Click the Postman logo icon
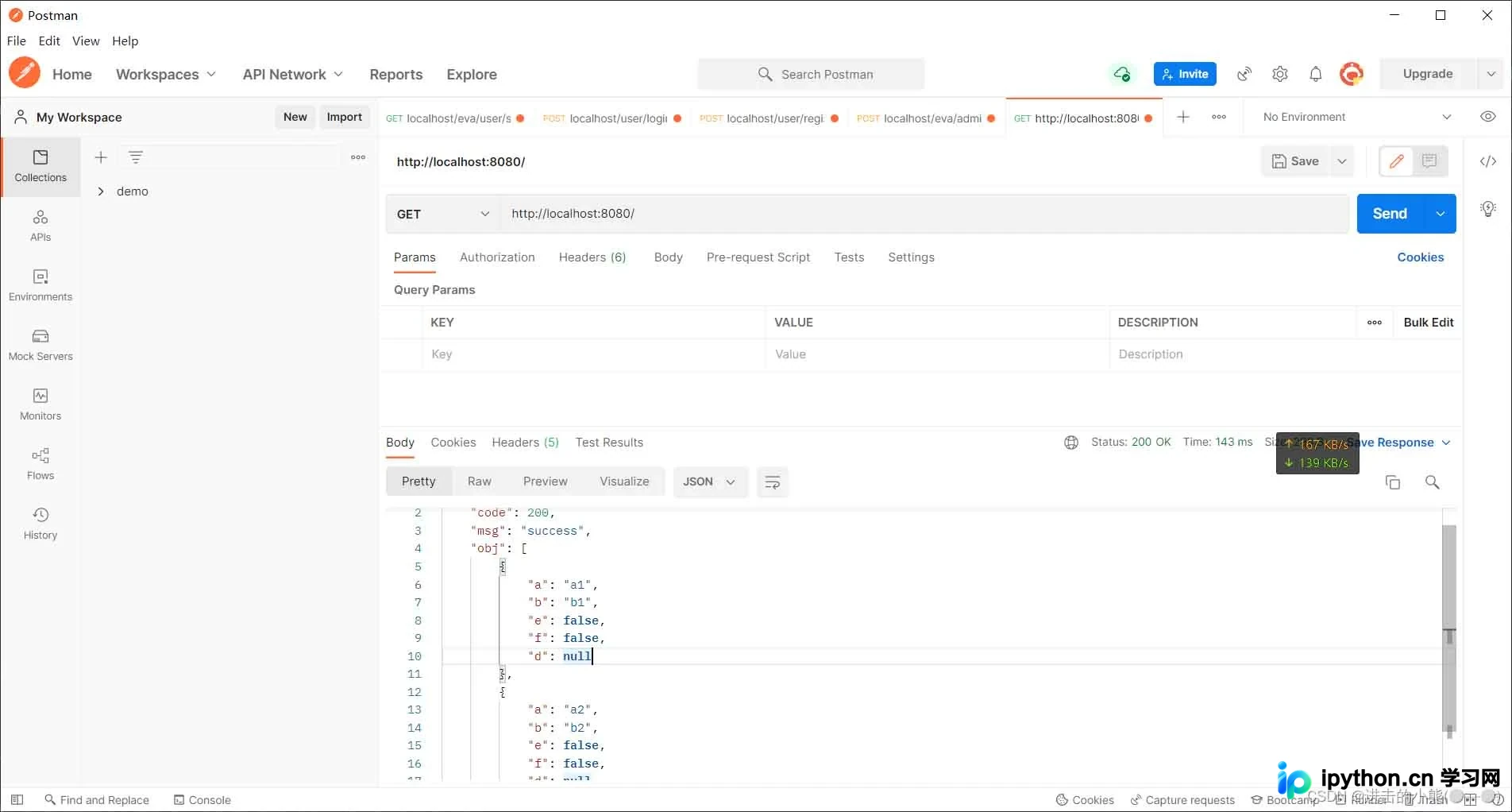The height and width of the screenshot is (812, 1512). coord(25,73)
